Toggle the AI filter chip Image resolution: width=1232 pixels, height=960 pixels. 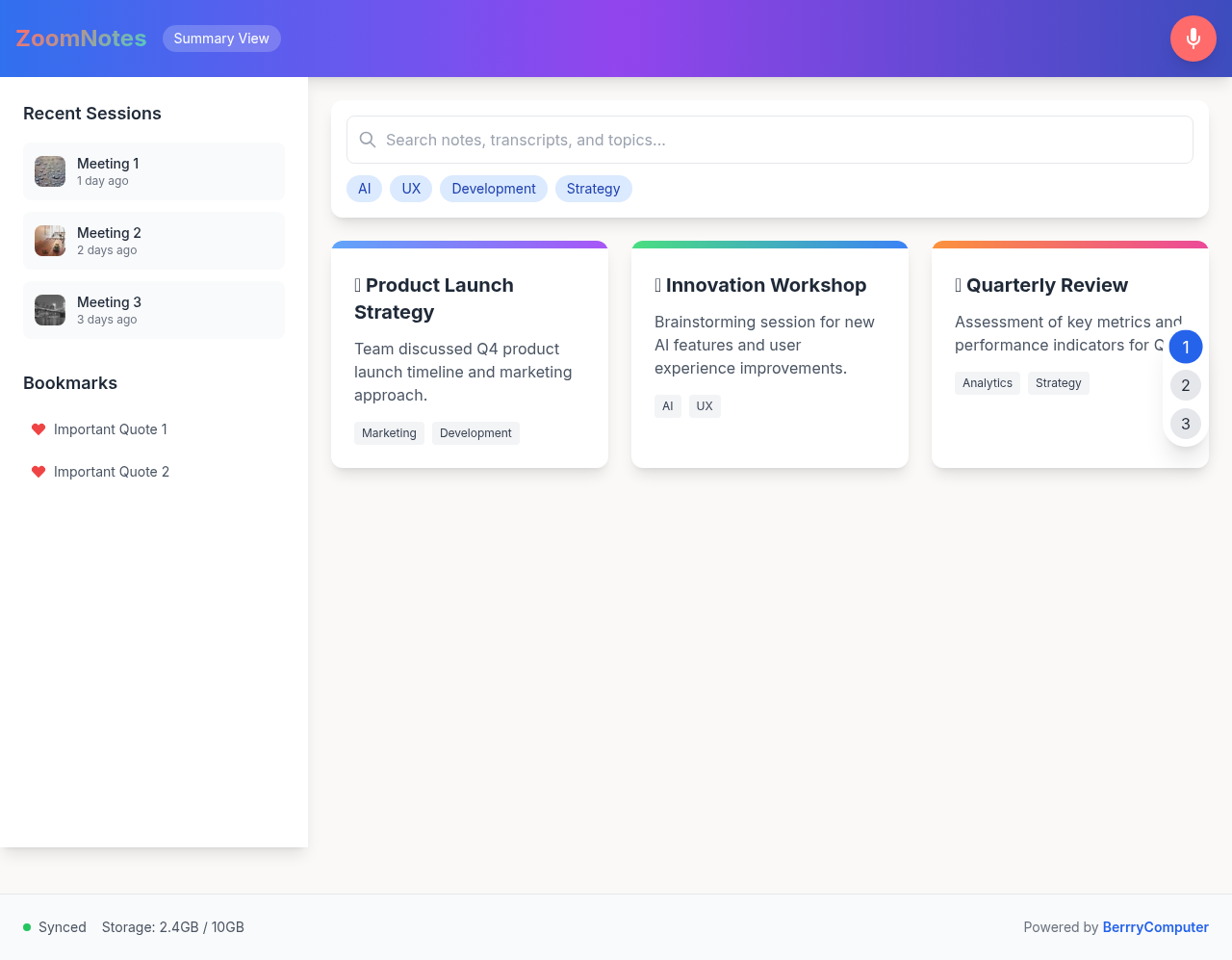click(364, 189)
